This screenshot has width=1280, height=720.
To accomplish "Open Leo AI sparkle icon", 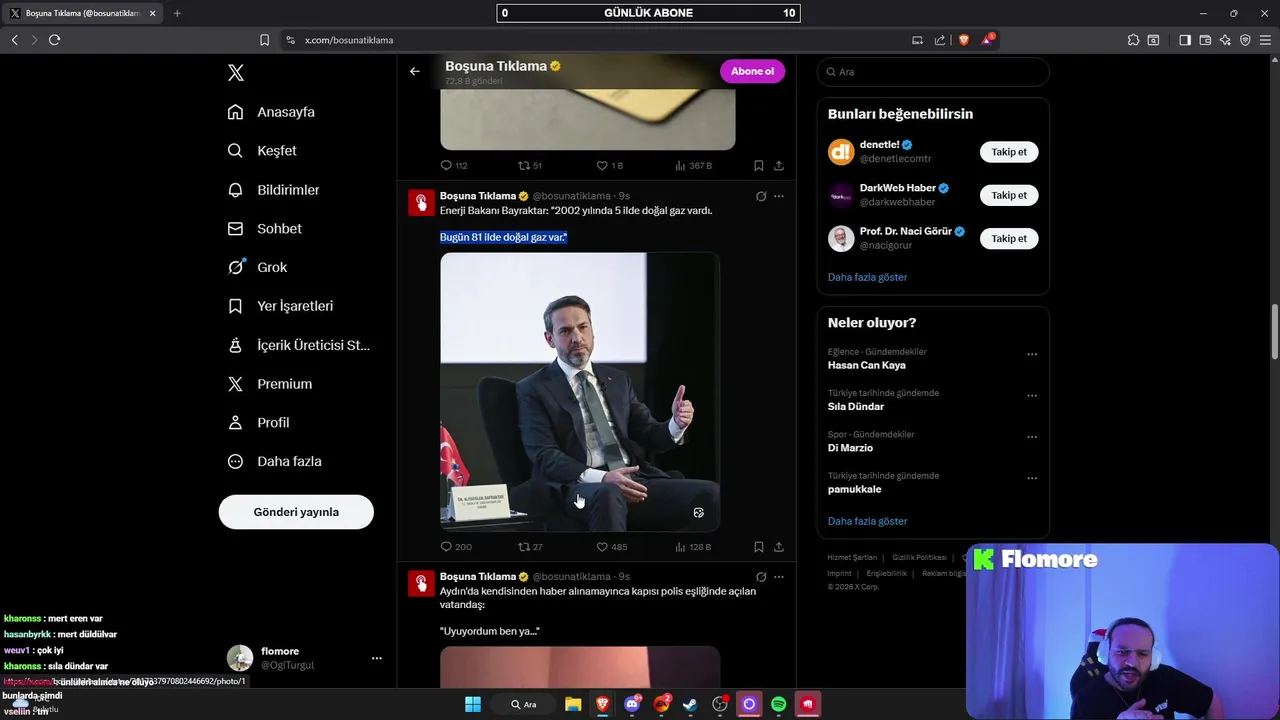I will (1225, 40).
